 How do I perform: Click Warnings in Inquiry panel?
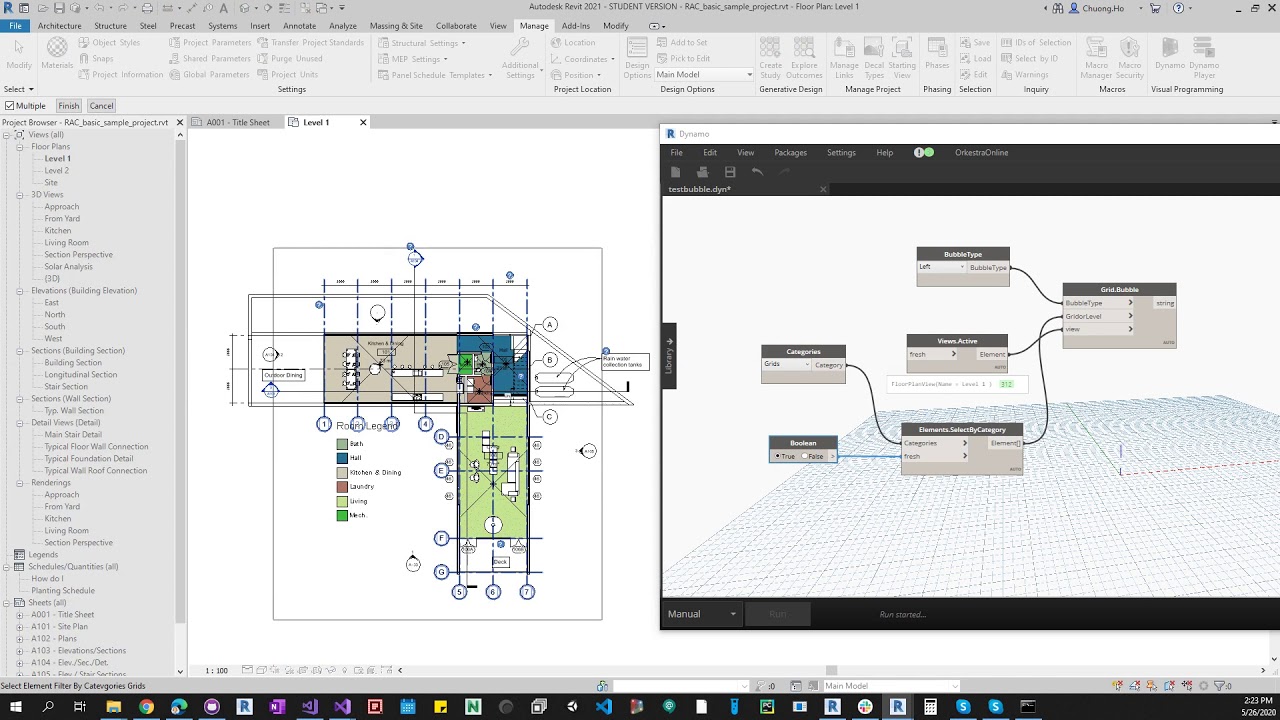coord(1026,75)
